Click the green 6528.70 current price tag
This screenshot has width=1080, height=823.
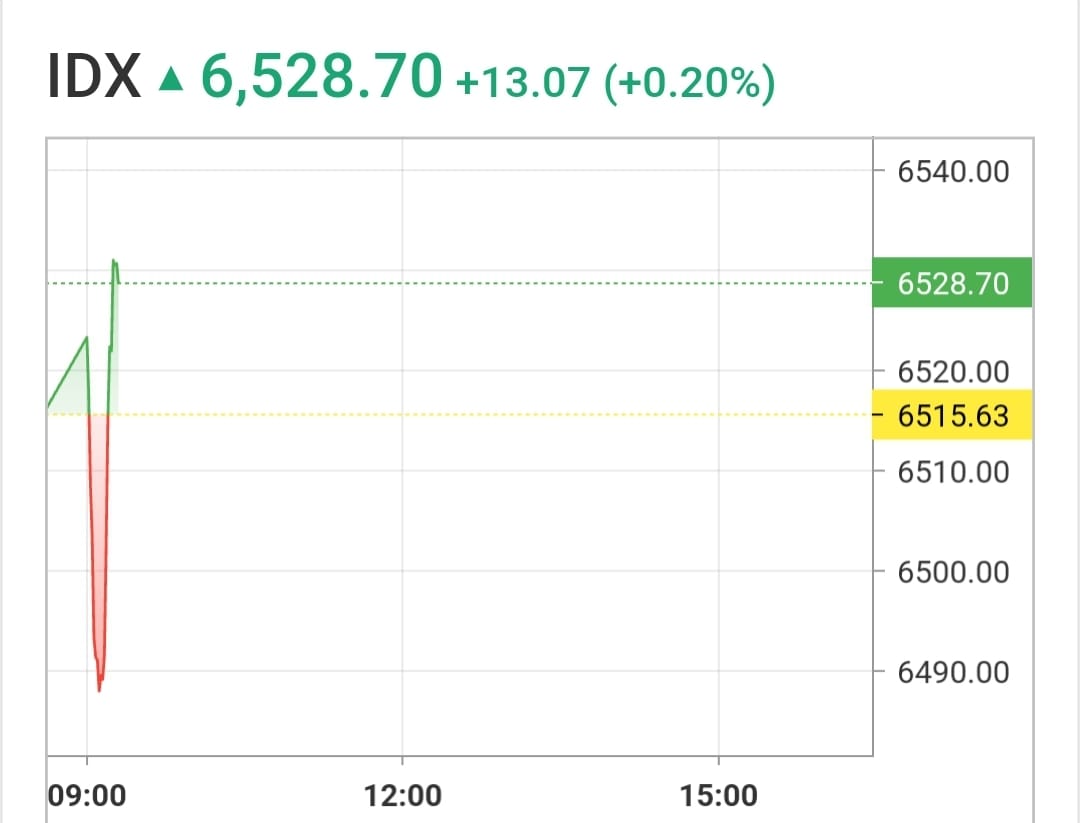point(952,282)
